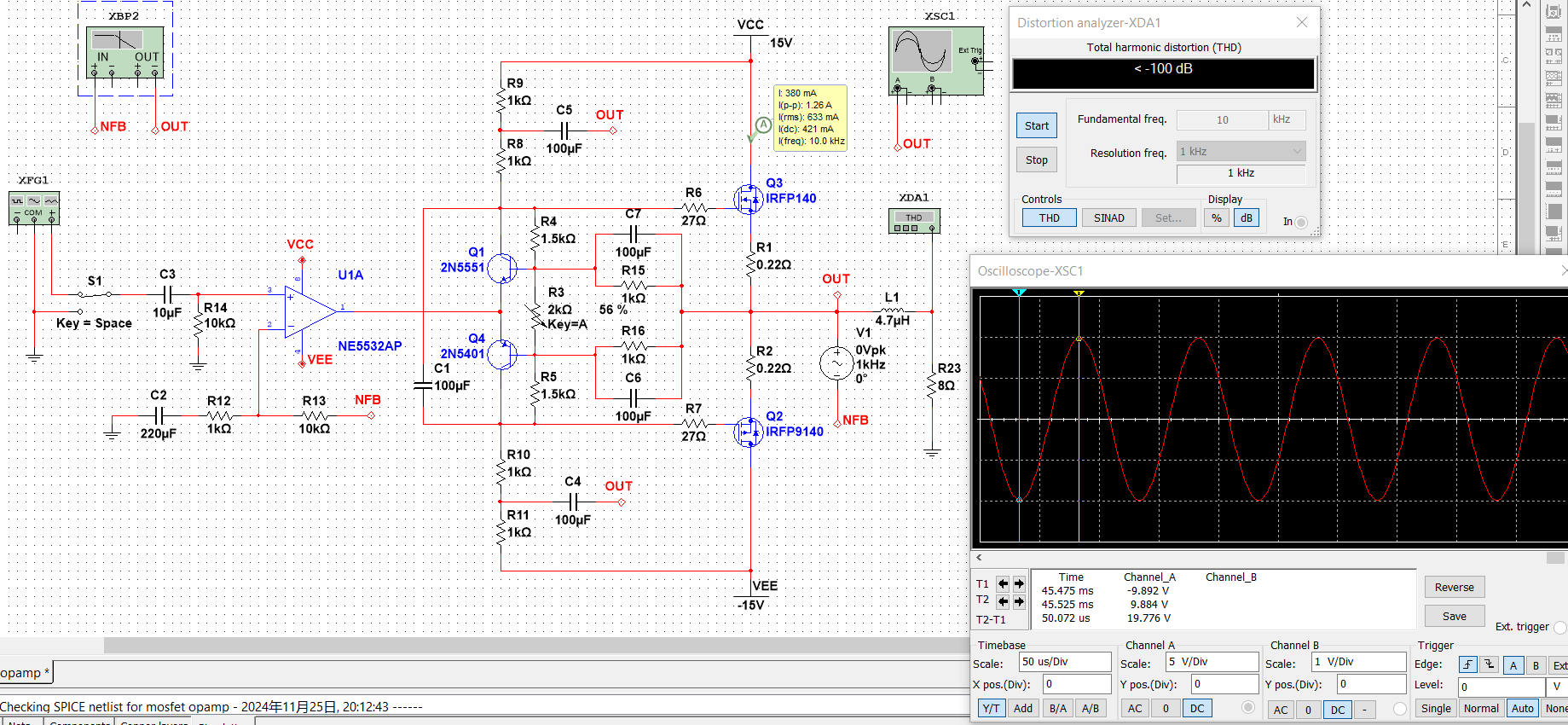Move cursor T1 left with arrow
Viewport: 1568px width, 725px height.
1003,584
